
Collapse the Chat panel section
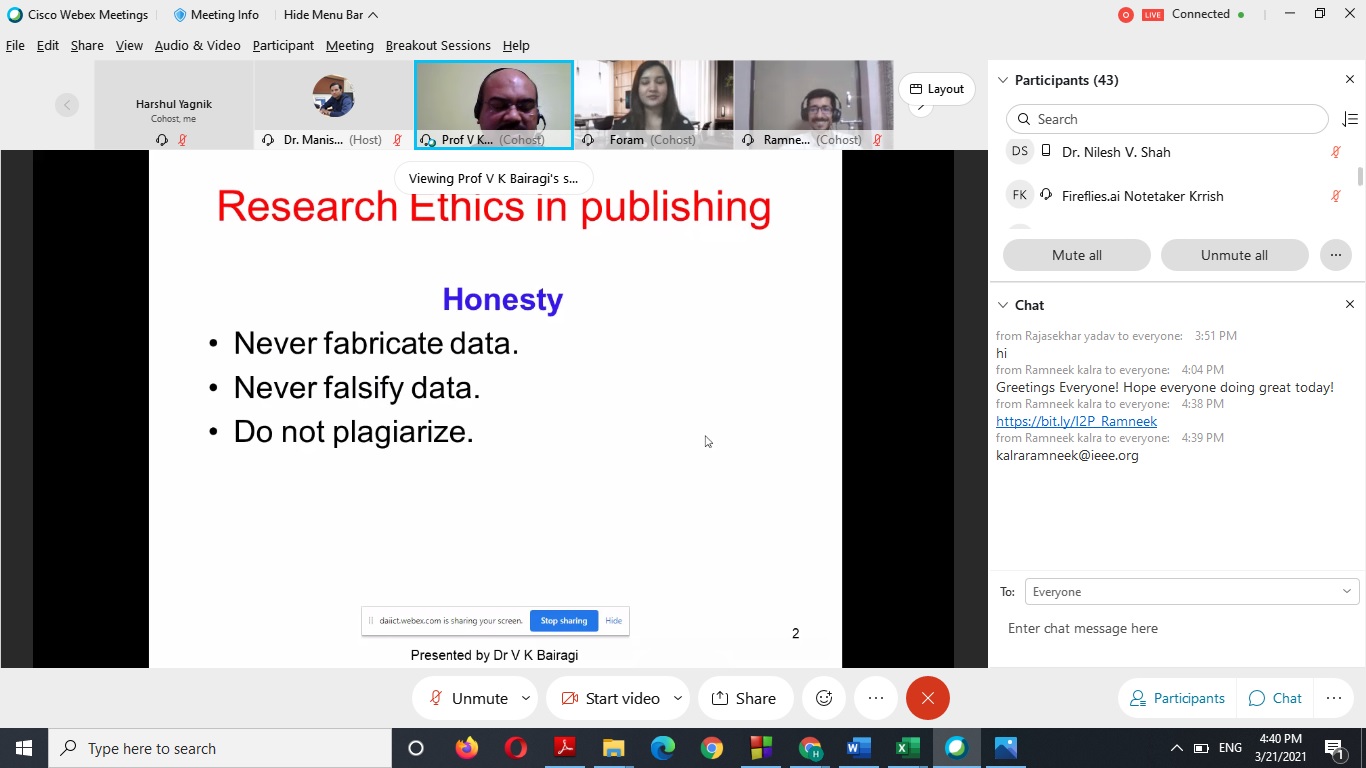(1003, 305)
